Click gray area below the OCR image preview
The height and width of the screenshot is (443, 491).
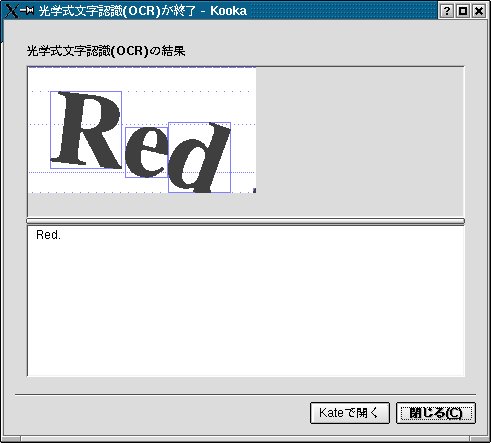tap(142, 205)
